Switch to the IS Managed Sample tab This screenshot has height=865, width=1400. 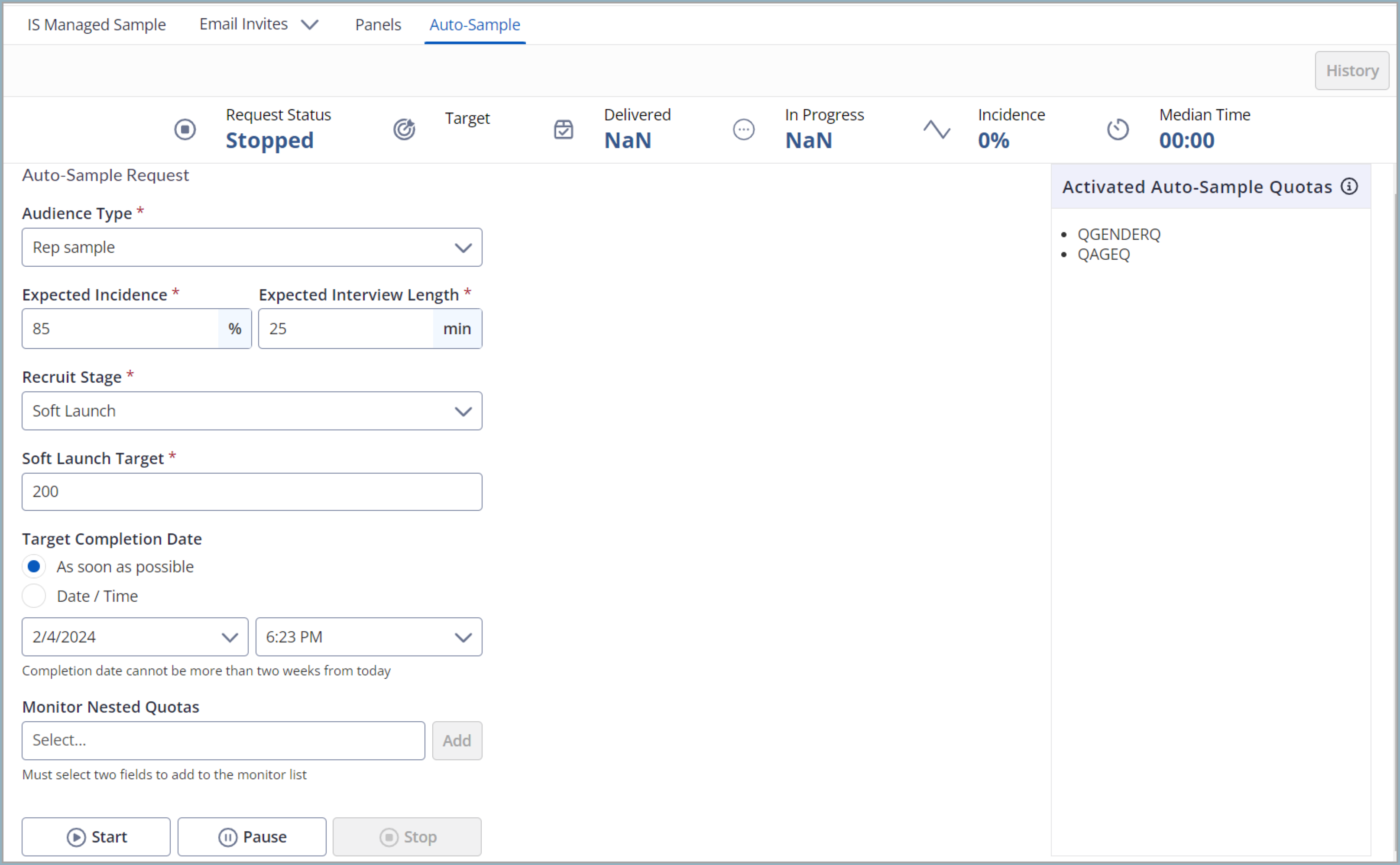pos(97,25)
